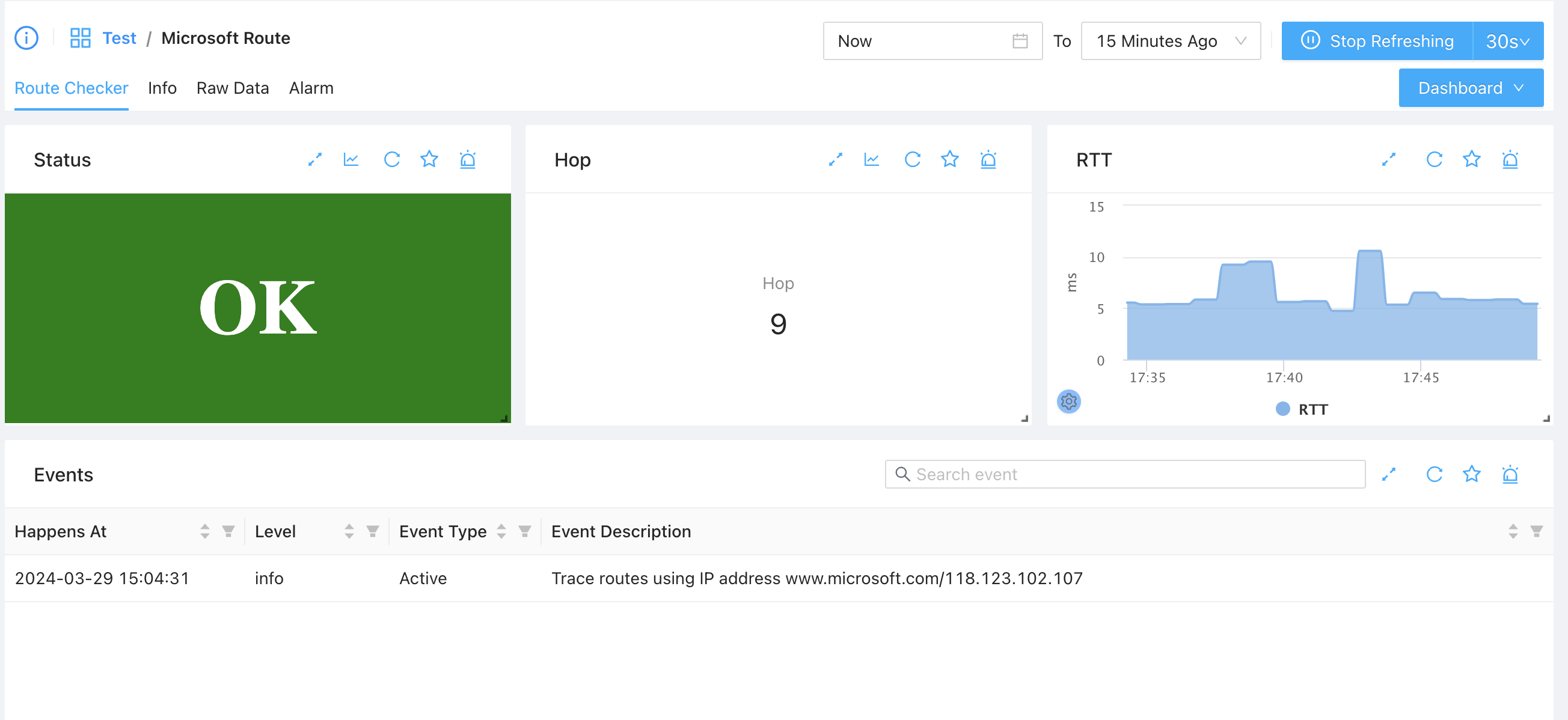The image size is (1568, 720).
Task: Switch to the Raw Data tab
Action: [233, 88]
